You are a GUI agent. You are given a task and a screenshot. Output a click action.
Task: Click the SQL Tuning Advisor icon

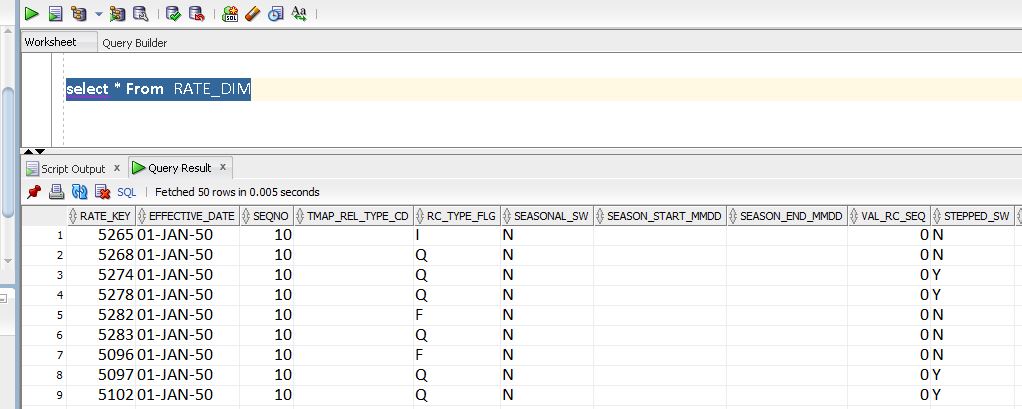pyautogui.click(x=140, y=14)
